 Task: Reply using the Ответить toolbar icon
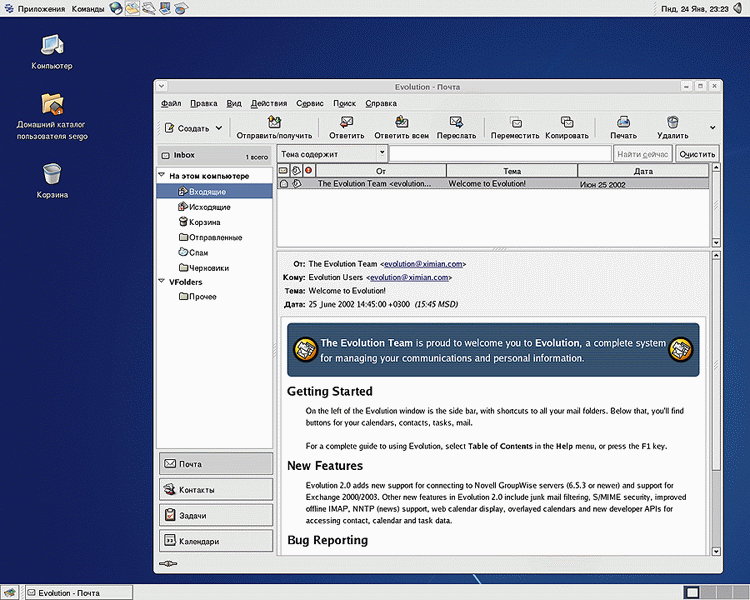tap(346, 122)
